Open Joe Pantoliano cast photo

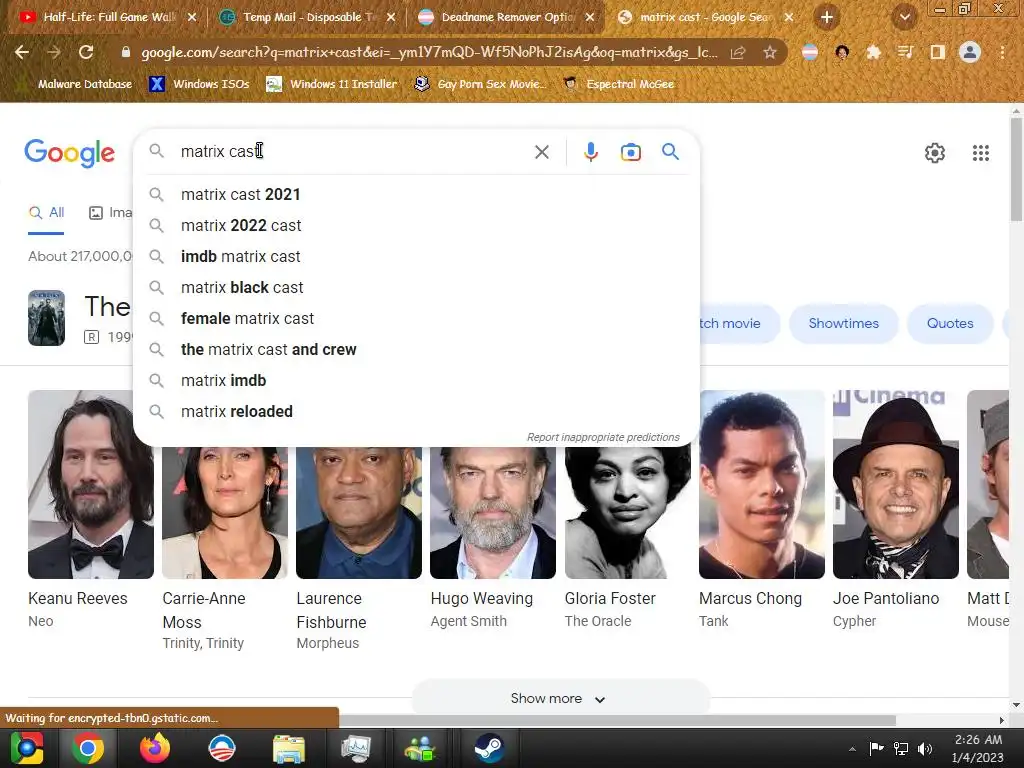click(x=895, y=485)
